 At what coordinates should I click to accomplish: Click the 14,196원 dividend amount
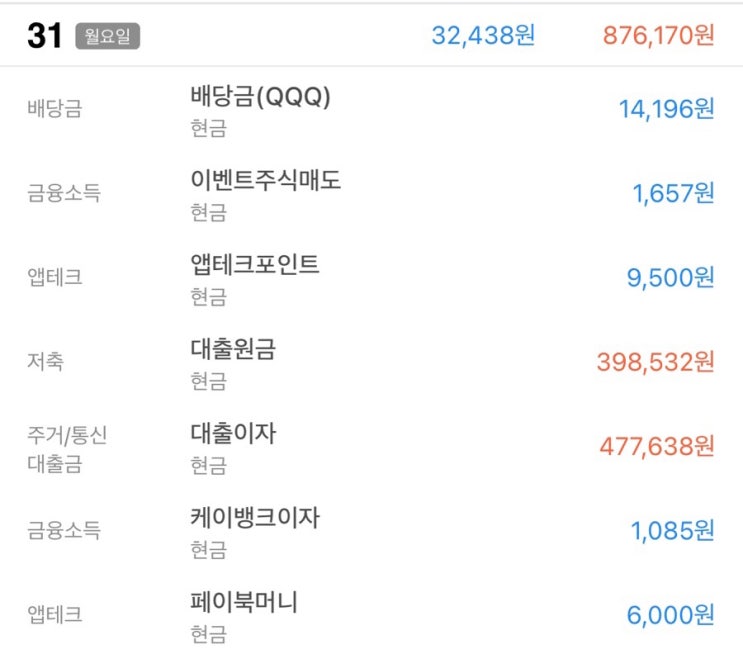pos(667,109)
